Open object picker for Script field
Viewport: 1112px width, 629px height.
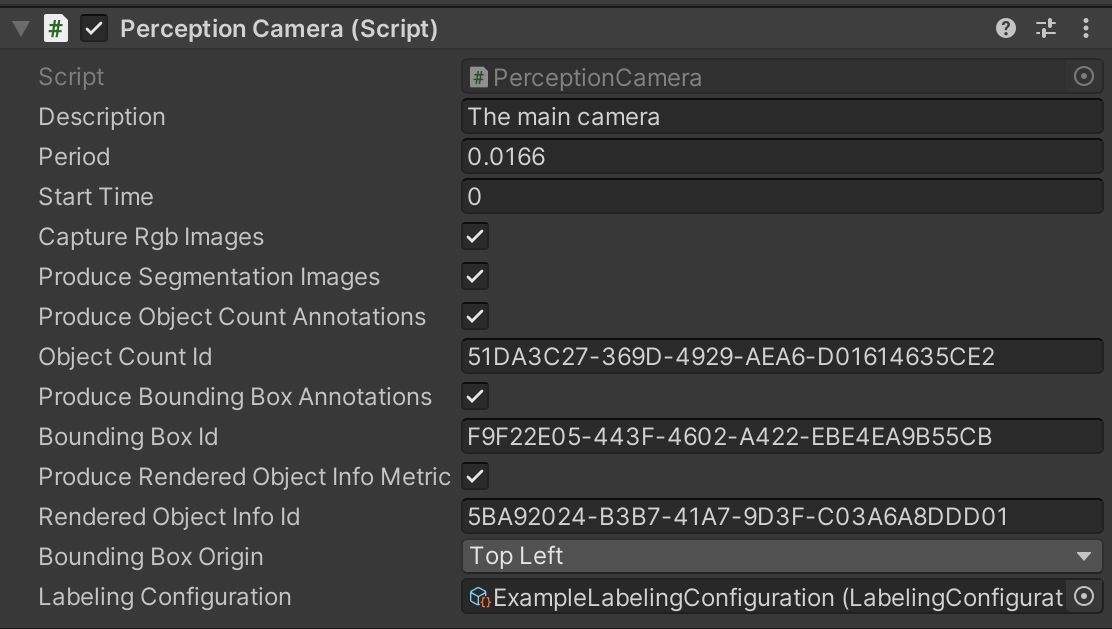pyautogui.click(x=1084, y=77)
